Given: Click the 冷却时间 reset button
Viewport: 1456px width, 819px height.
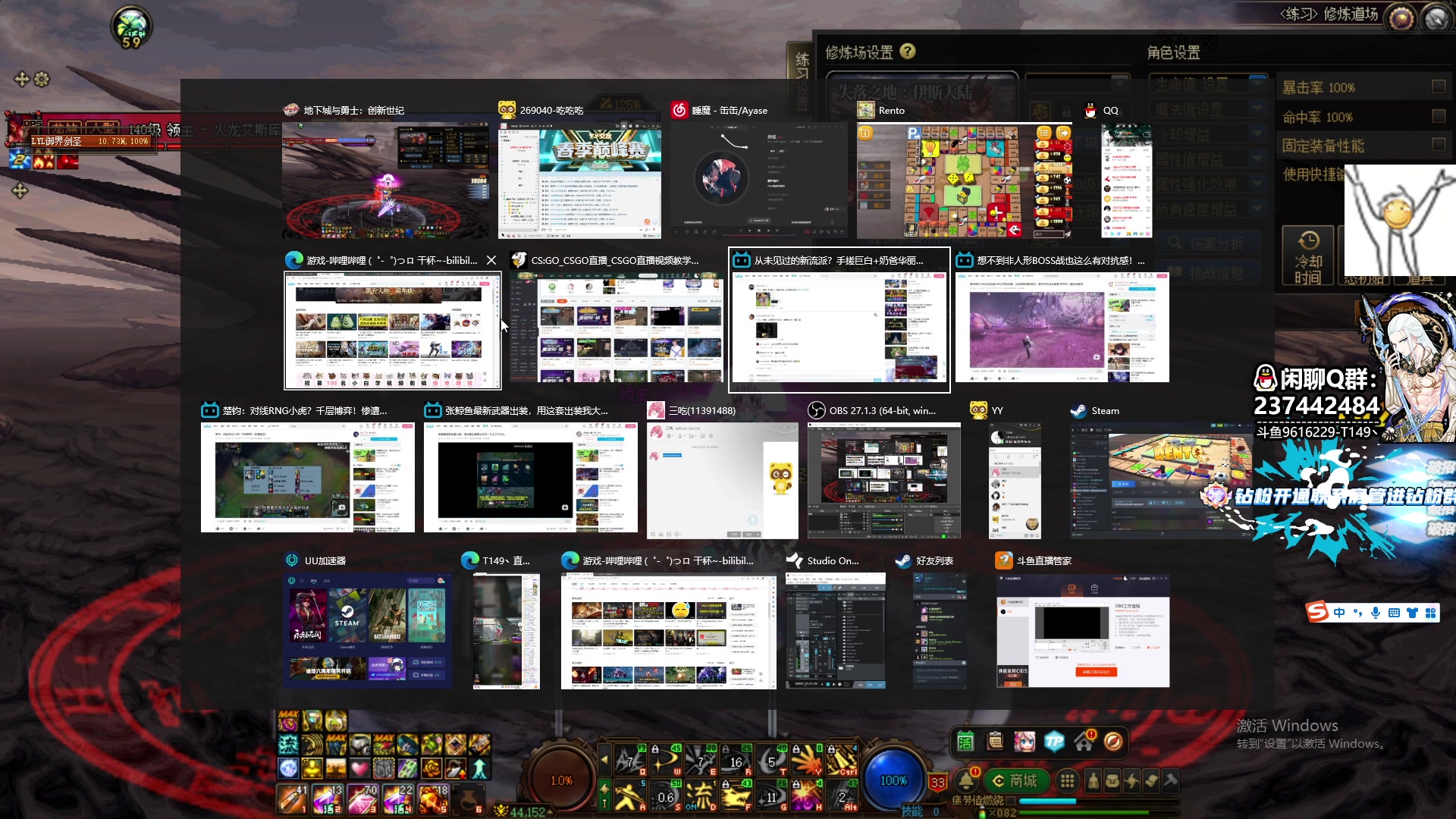Looking at the screenshot, I should 1308,257.
